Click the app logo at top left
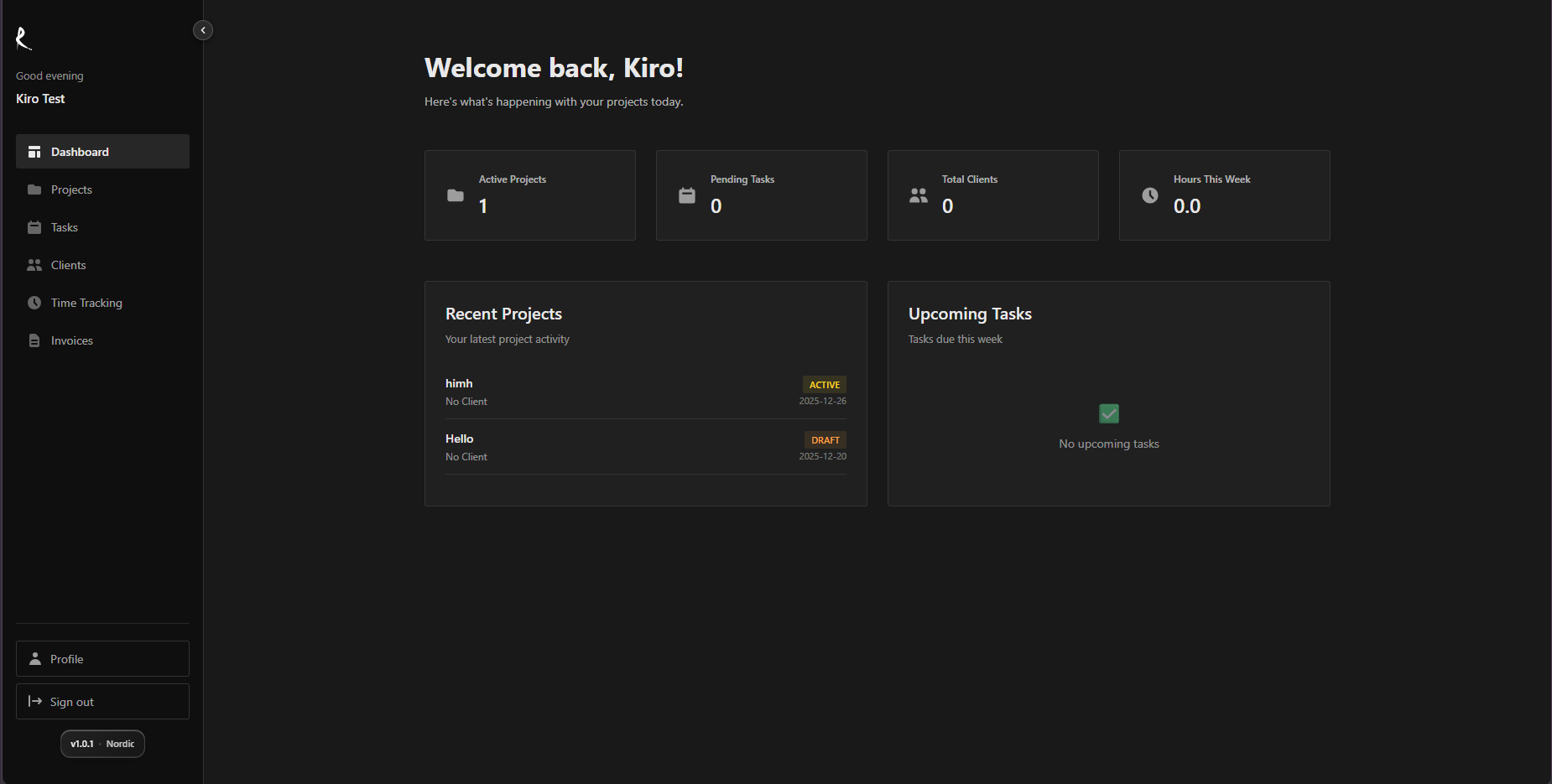The height and width of the screenshot is (784, 1552). [23, 38]
